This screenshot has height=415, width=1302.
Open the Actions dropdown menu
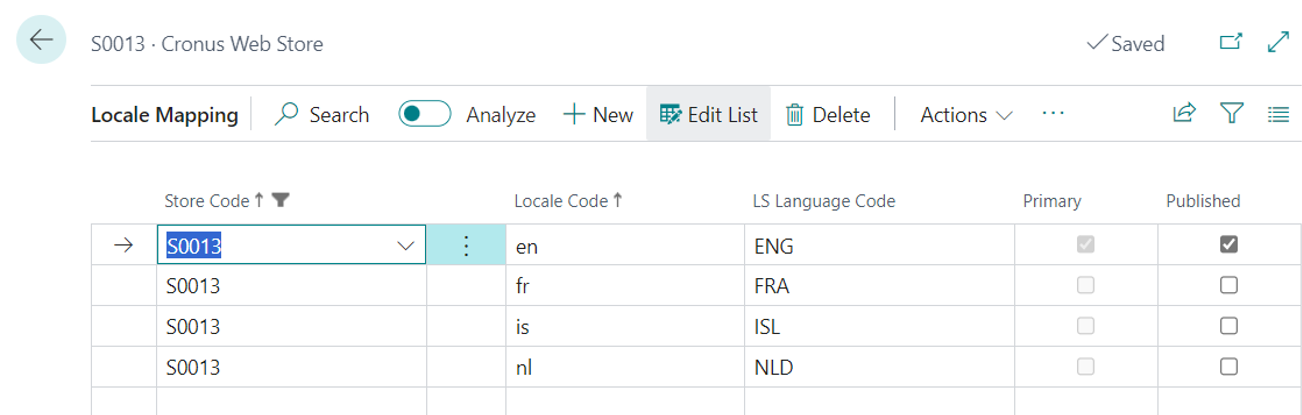click(x=965, y=115)
